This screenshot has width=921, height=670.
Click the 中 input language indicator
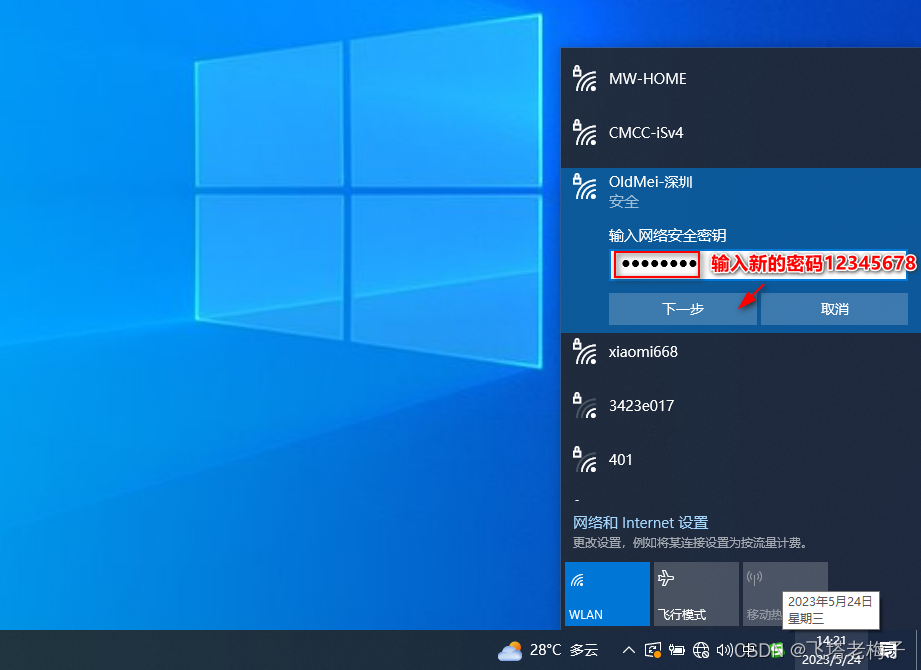pos(748,650)
